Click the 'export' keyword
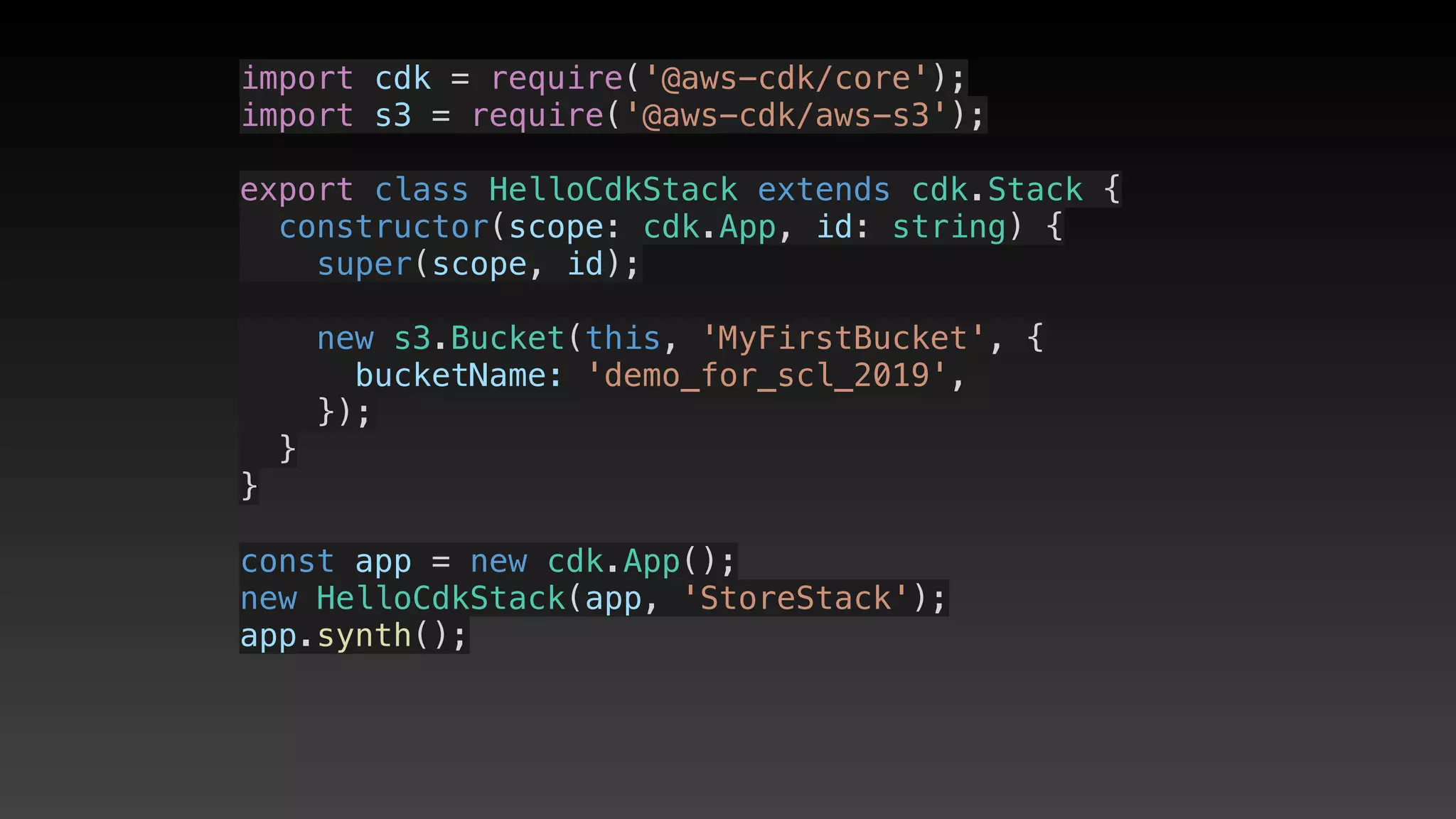Viewport: 1456px width, 819px height. (296, 190)
